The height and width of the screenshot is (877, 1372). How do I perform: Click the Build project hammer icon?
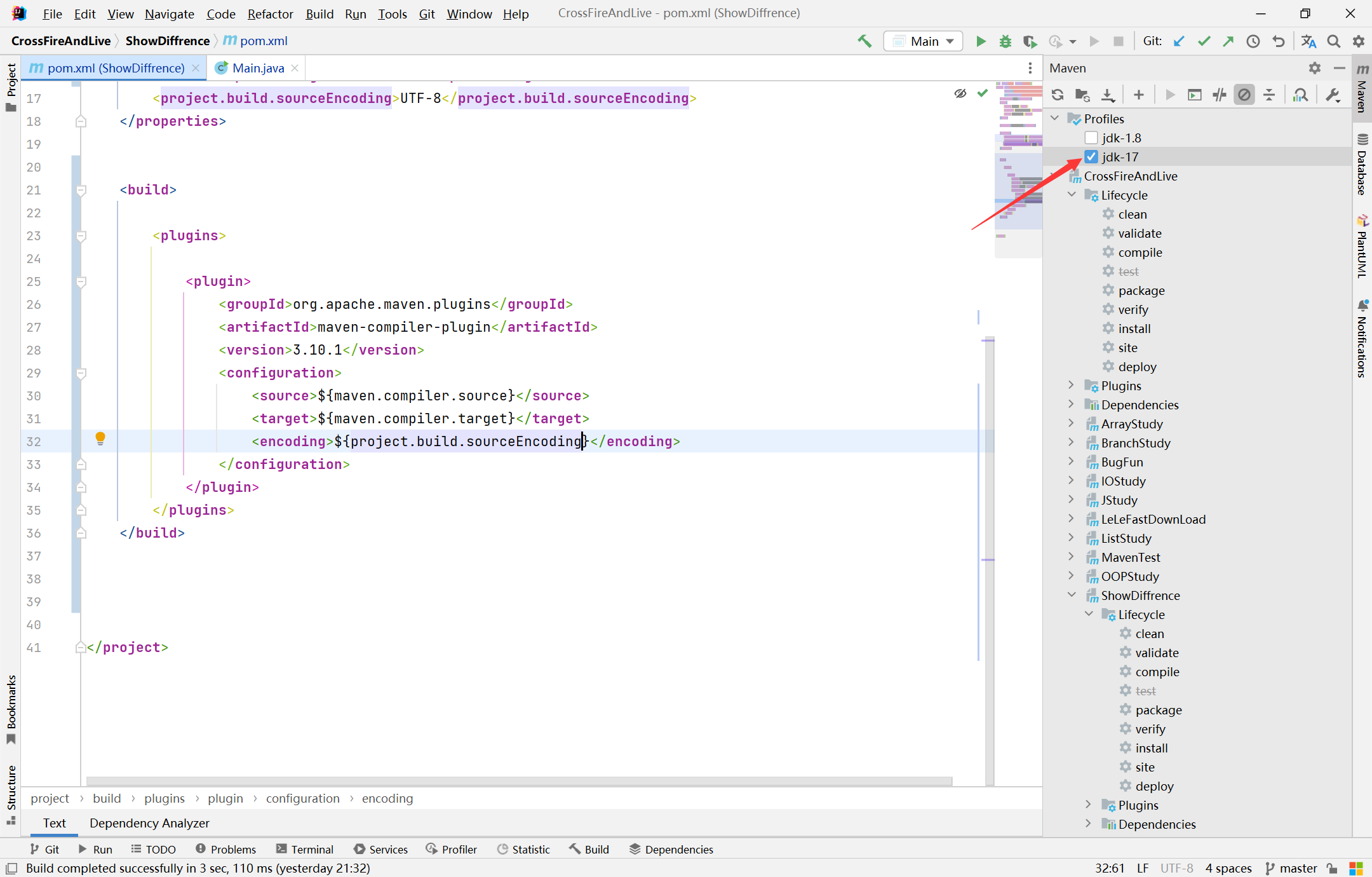point(864,41)
